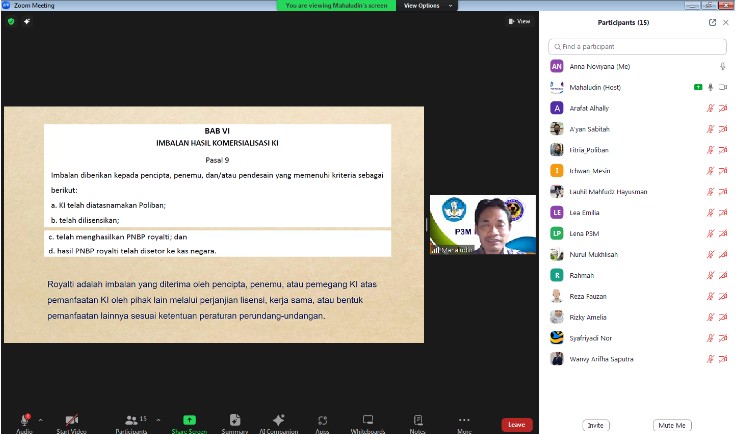Click the red Leave button
Screen dimensions: 738x434
tap(517, 425)
